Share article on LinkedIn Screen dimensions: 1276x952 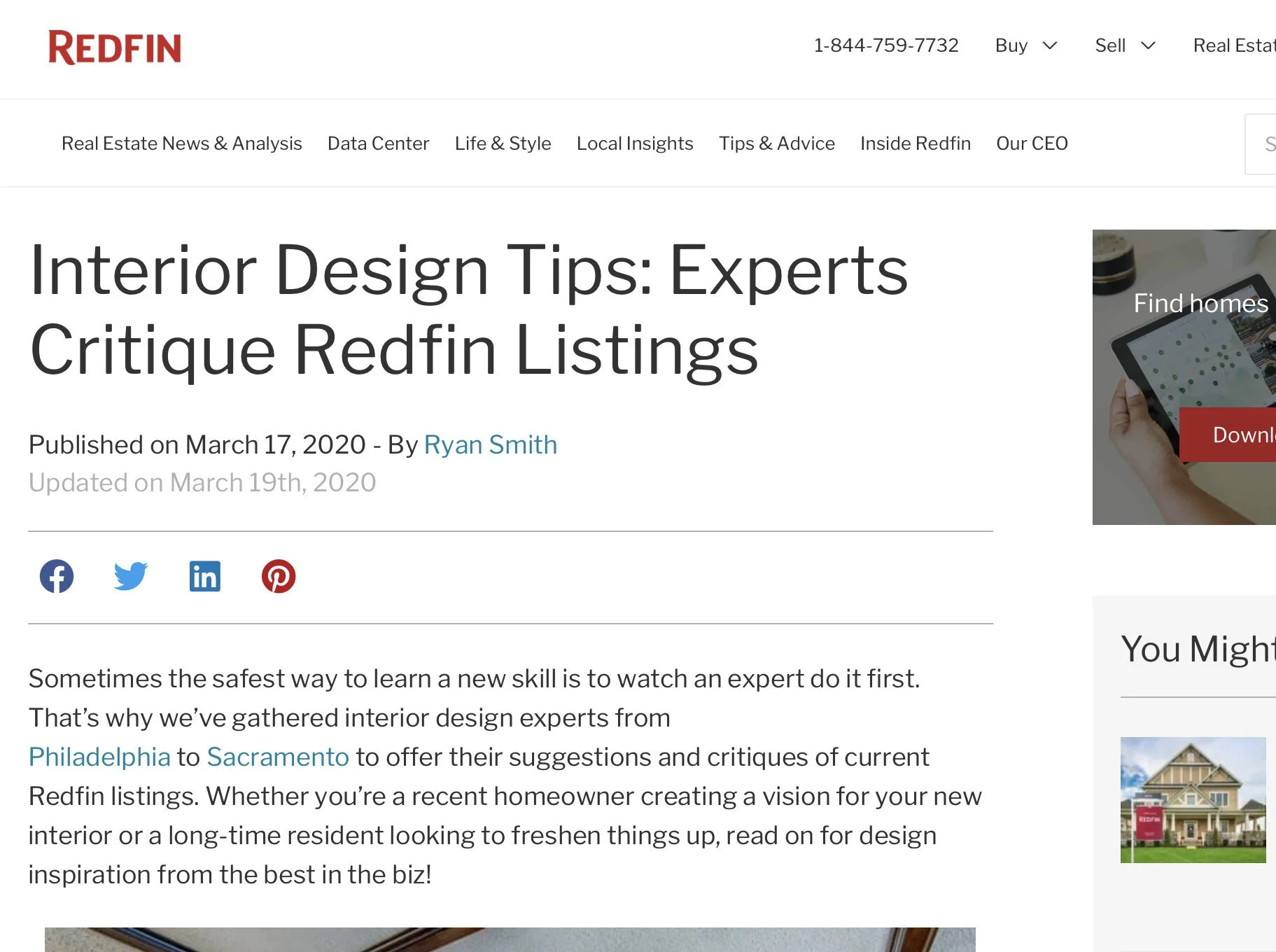coord(205,576)
